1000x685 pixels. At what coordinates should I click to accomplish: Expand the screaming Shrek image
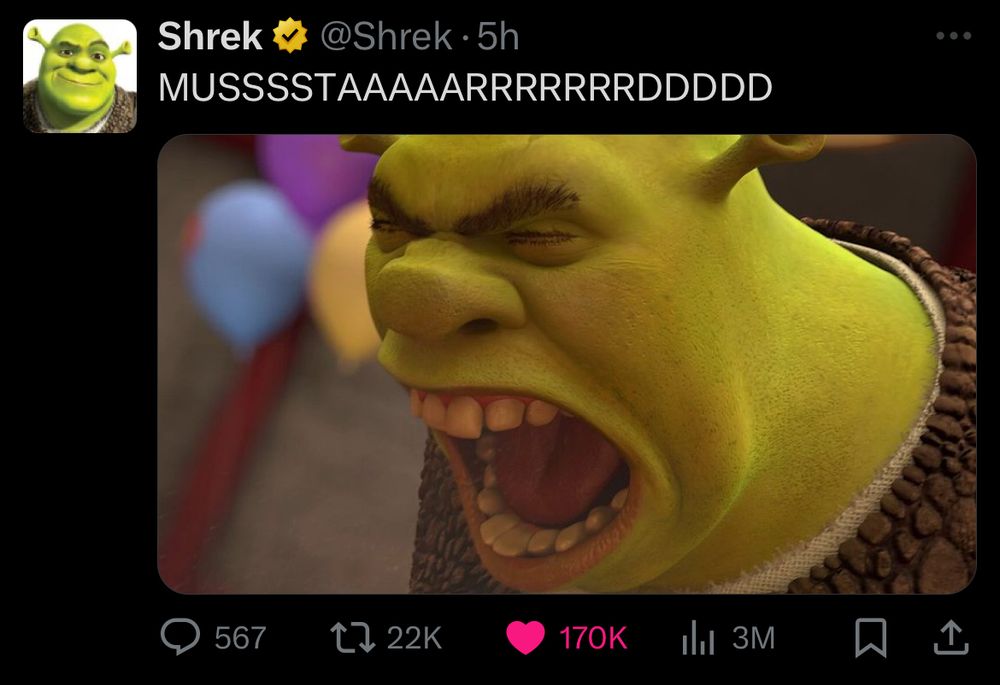point(567,364)
